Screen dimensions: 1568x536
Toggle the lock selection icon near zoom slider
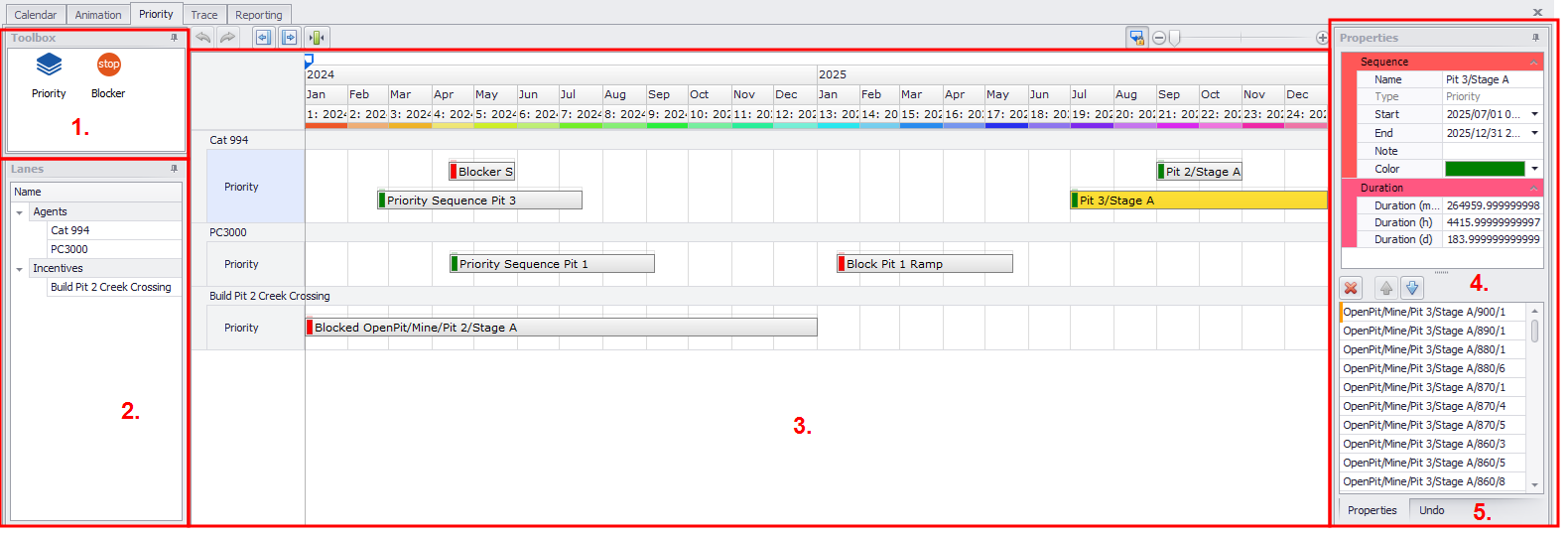coord(1136,38)
